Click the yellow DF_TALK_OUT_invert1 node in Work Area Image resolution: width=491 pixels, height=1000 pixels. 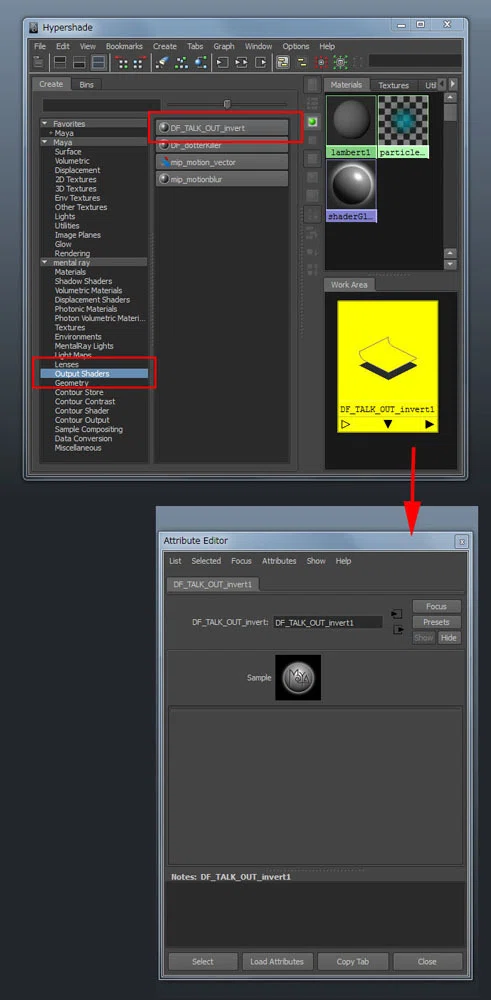[x=388, y=366]
